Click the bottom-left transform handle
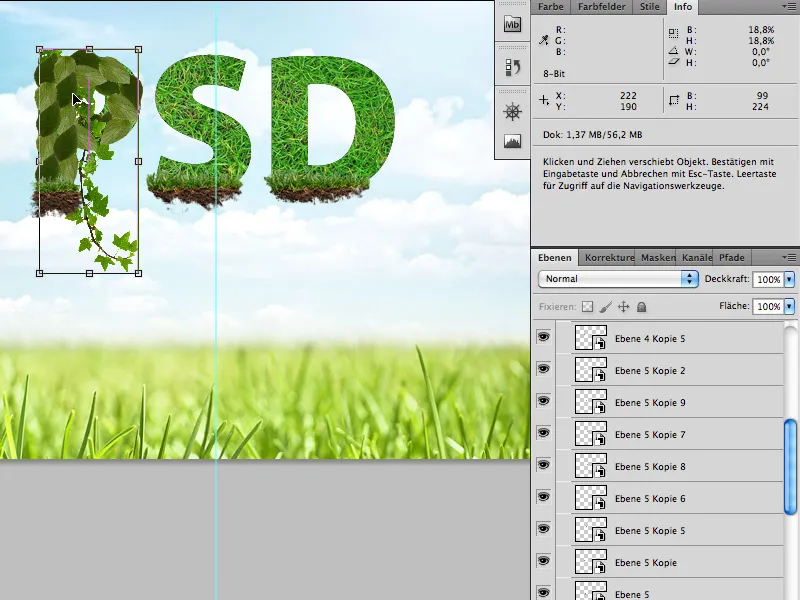This screenshot has height=600, width=800. coord(40,273)
